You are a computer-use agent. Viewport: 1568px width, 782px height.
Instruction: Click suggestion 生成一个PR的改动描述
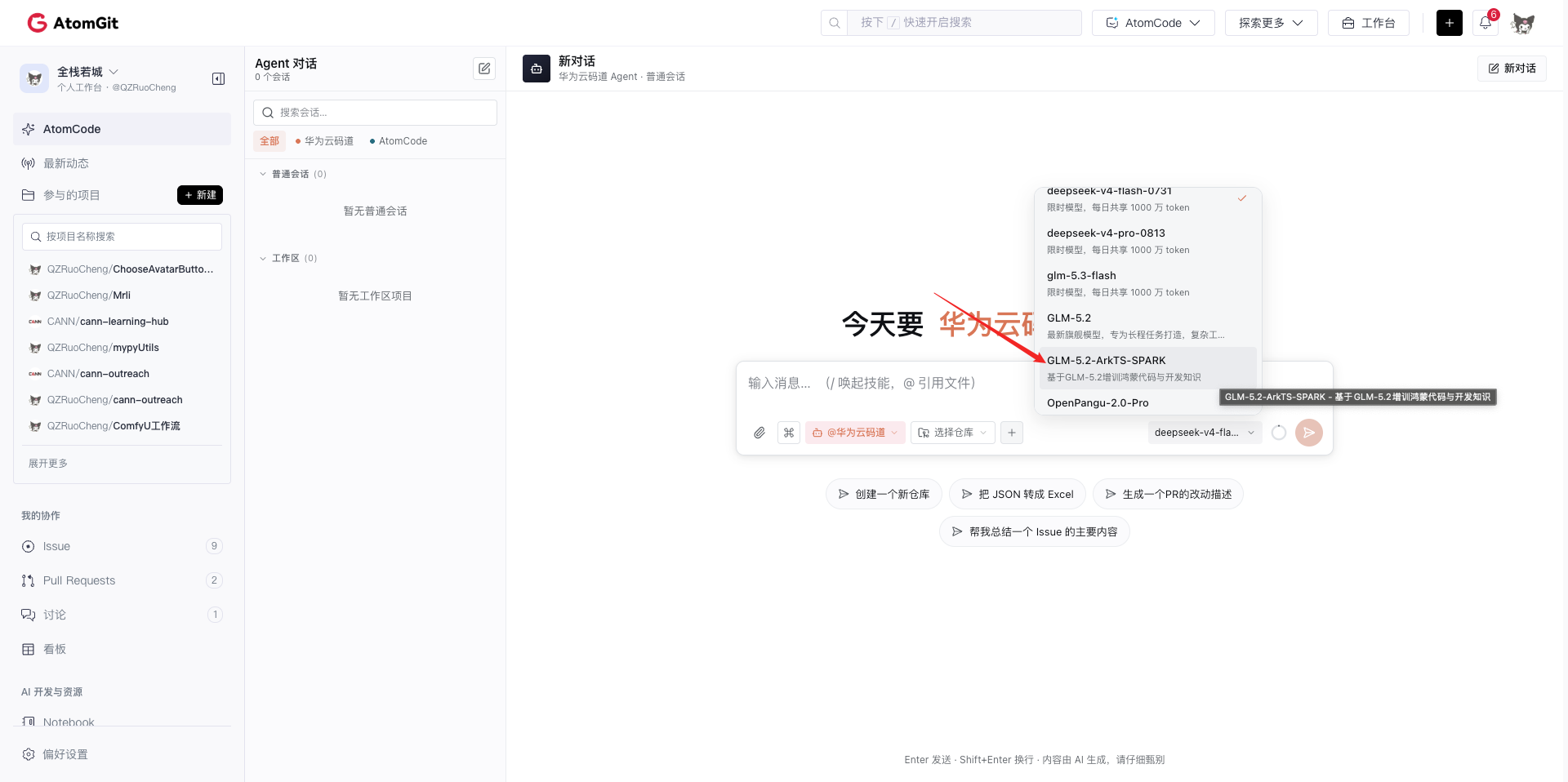point(1168,494)
